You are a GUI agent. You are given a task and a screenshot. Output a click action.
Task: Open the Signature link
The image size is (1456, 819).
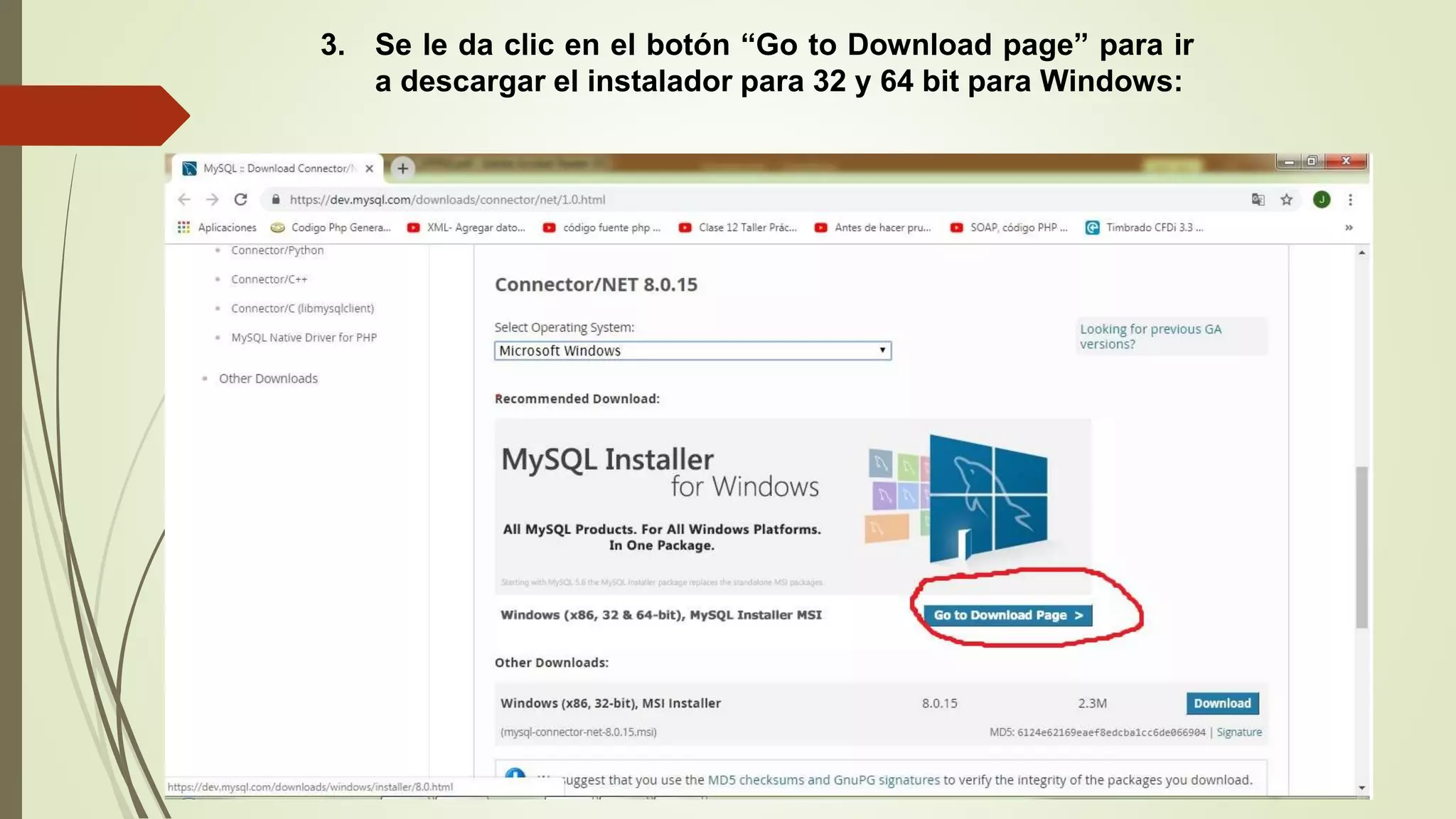pos(1239,732)
